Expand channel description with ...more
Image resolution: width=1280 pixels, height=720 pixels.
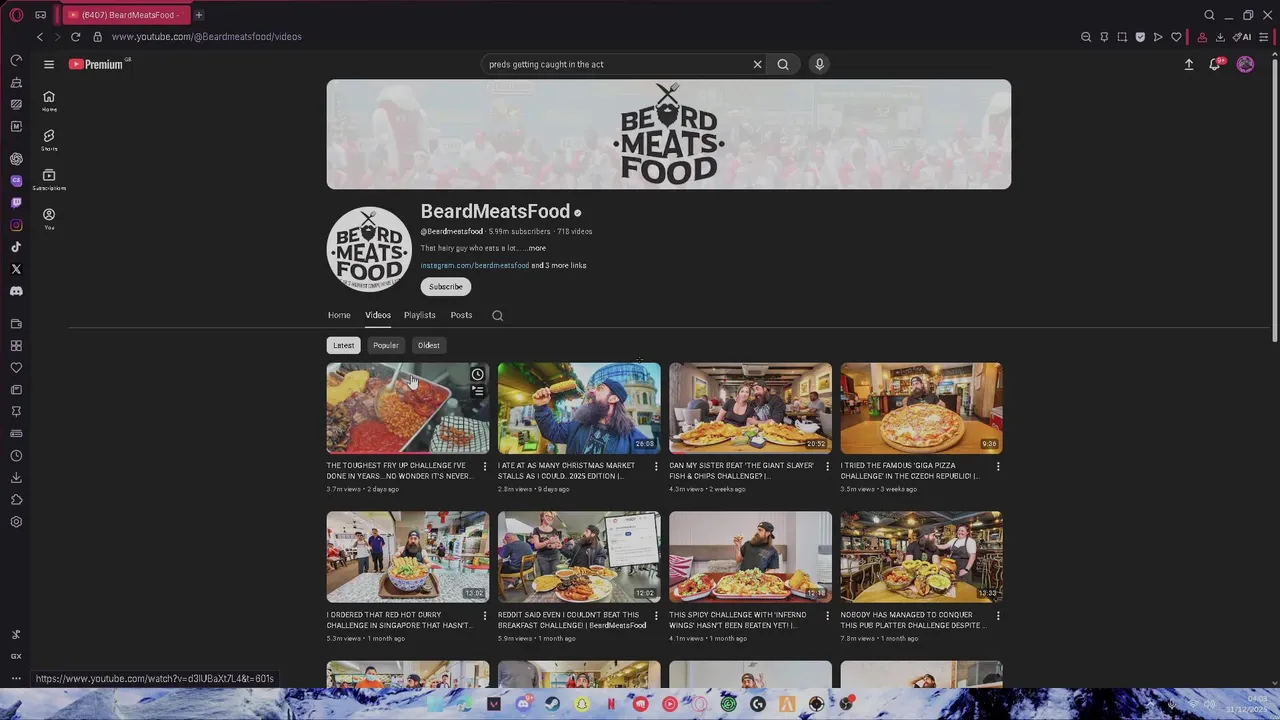(536, 248)
